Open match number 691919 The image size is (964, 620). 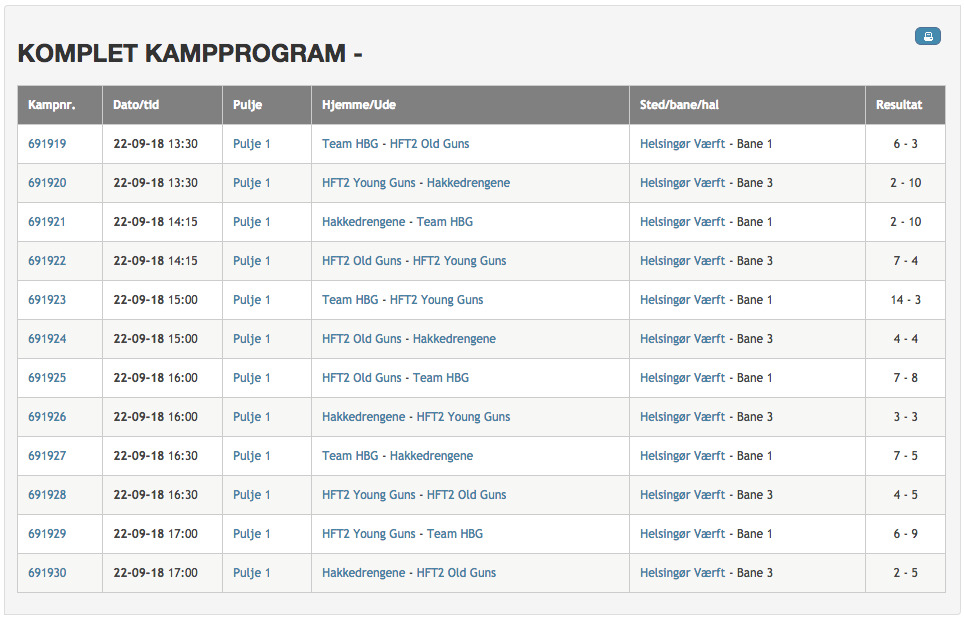[x=47, y=144]
